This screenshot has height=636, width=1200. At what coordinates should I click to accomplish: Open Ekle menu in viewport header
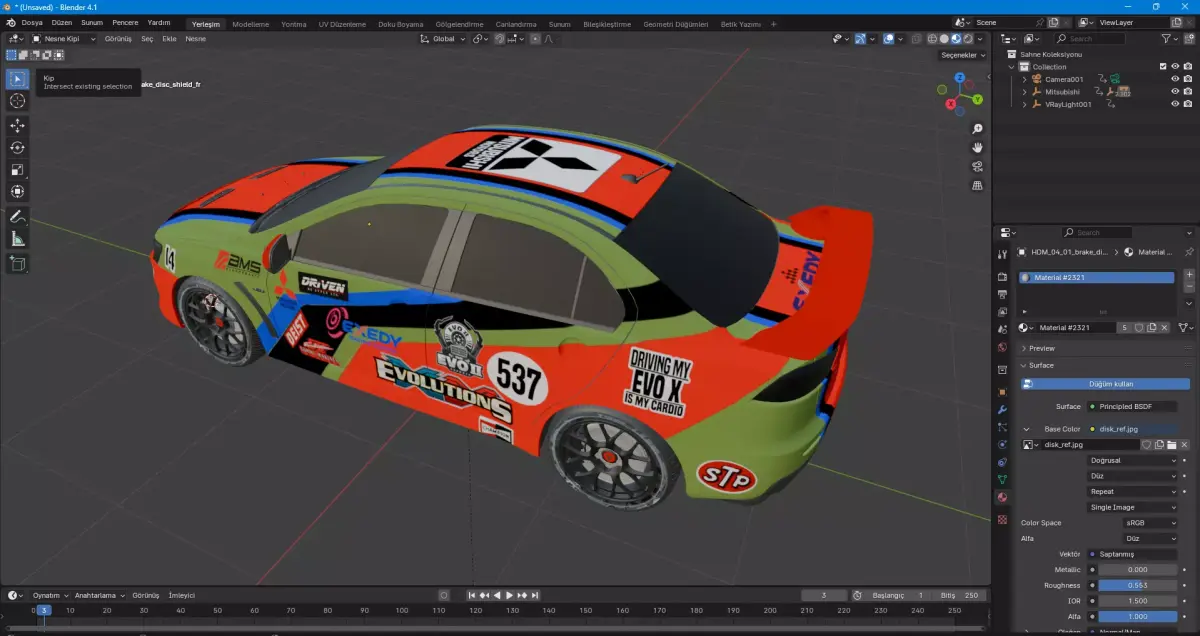169,39
